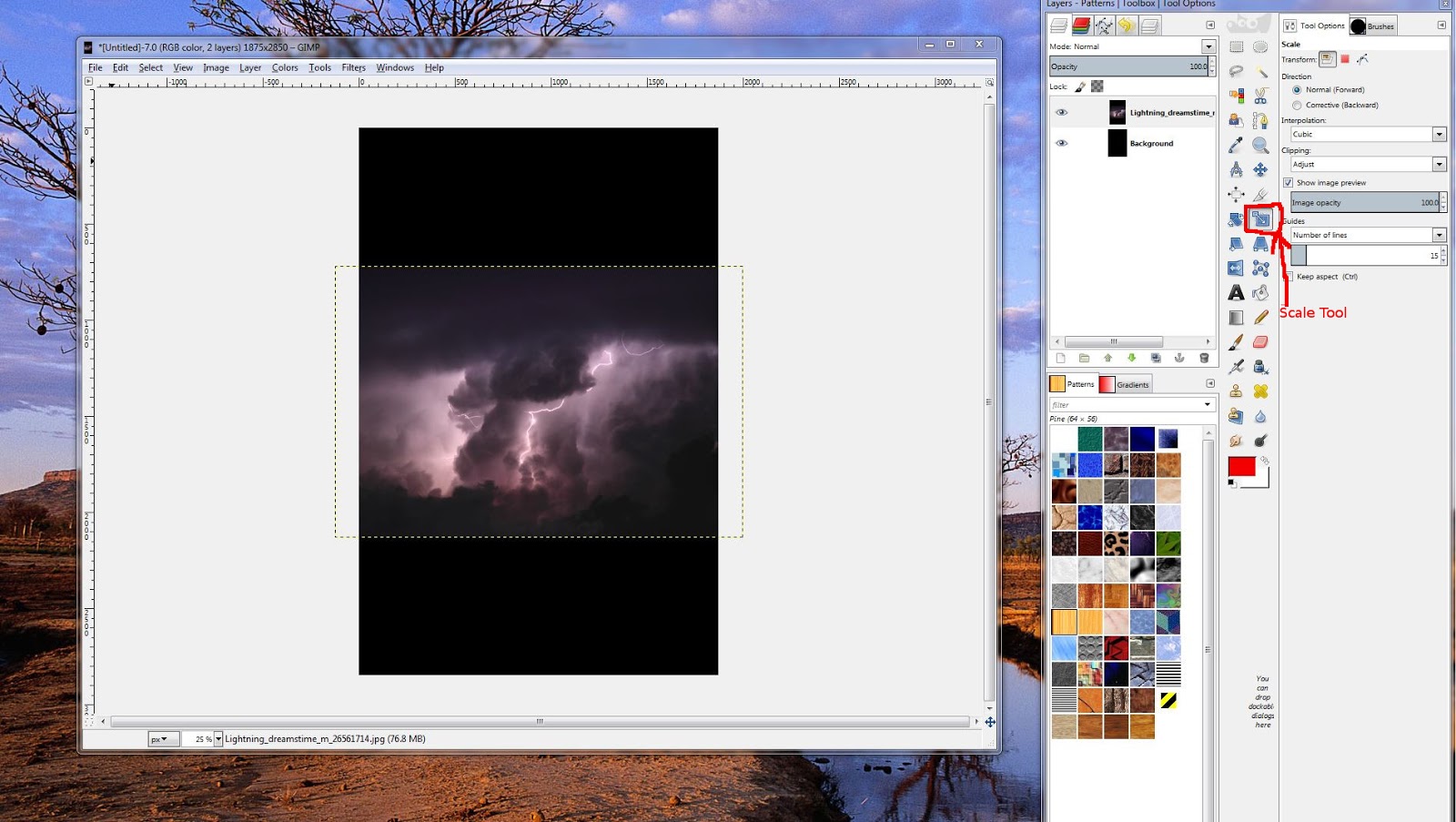Open the zoom percentage dropdown
The height and width of the screenshot is (822, 1456).
coord(218,739)
